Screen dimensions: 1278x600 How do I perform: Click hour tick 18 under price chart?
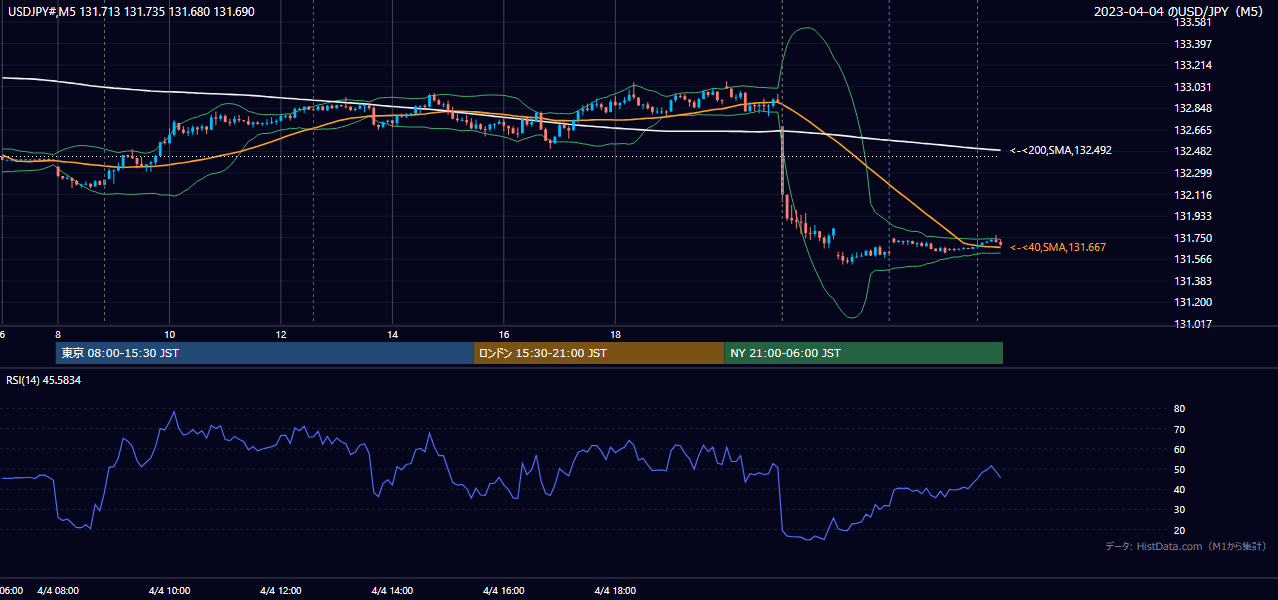616,334
